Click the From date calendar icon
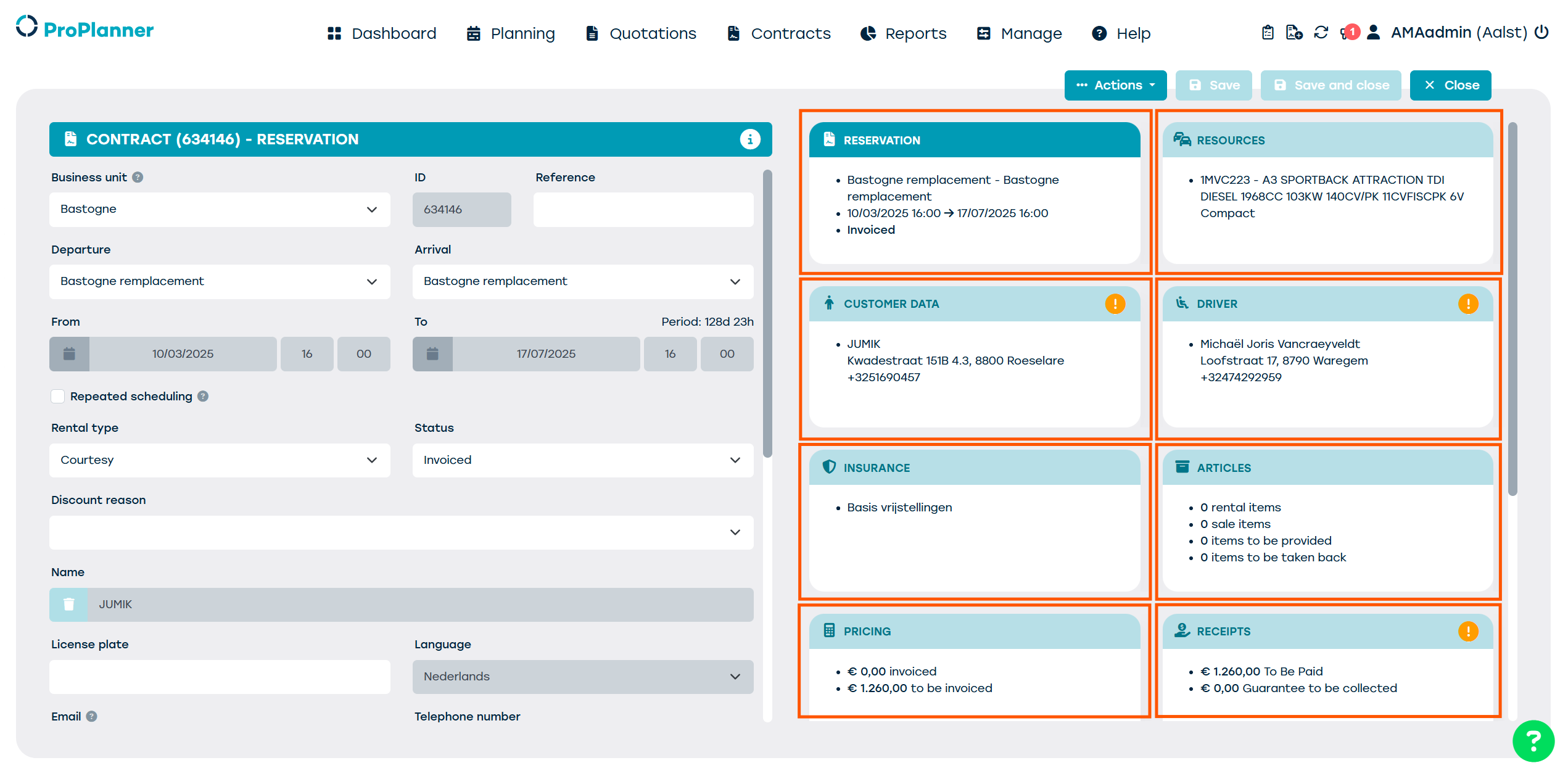This screenshot has width=1568, height=776. click(69, 354)
